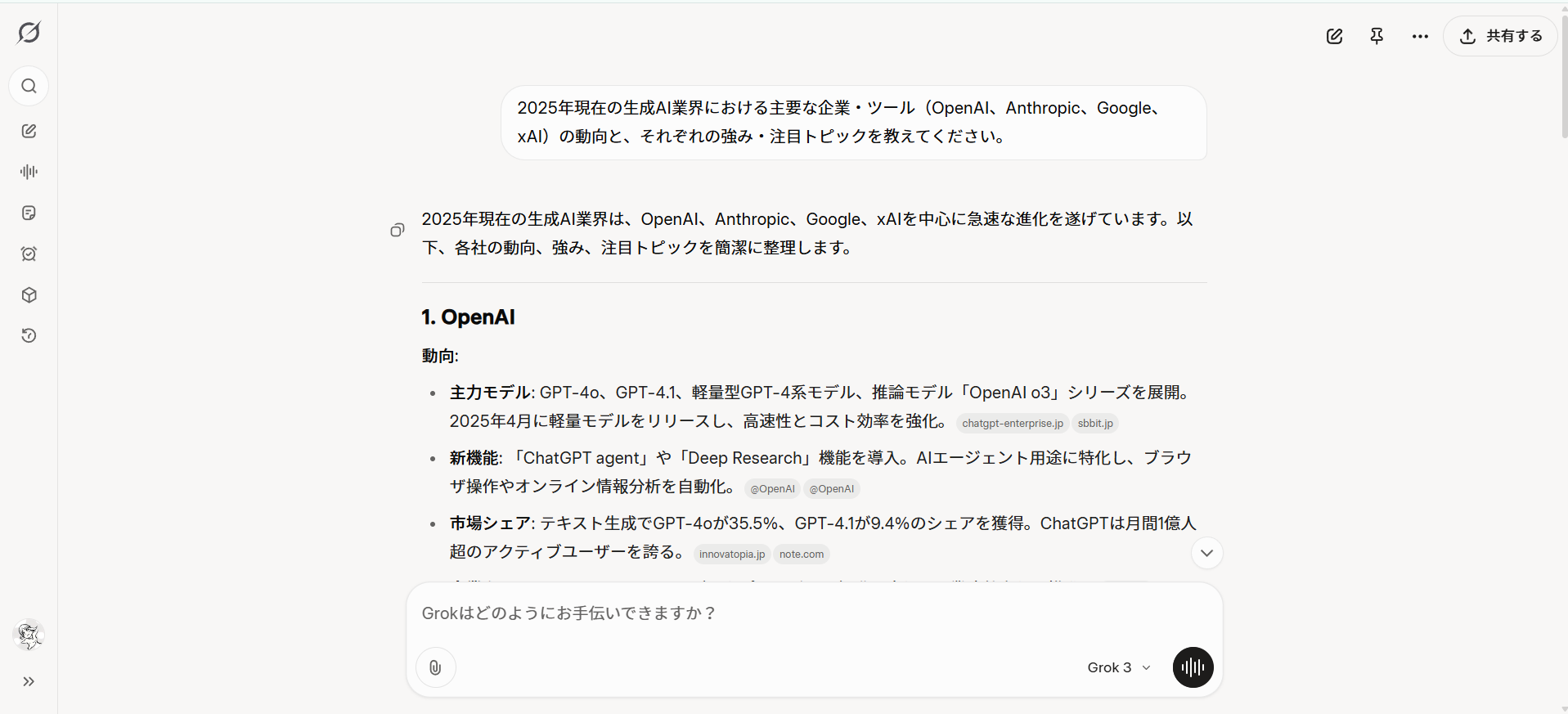Screen dimensions: 1568x714
Task: Start new chat from sidebar pencil icon
Action: [29, 131]
